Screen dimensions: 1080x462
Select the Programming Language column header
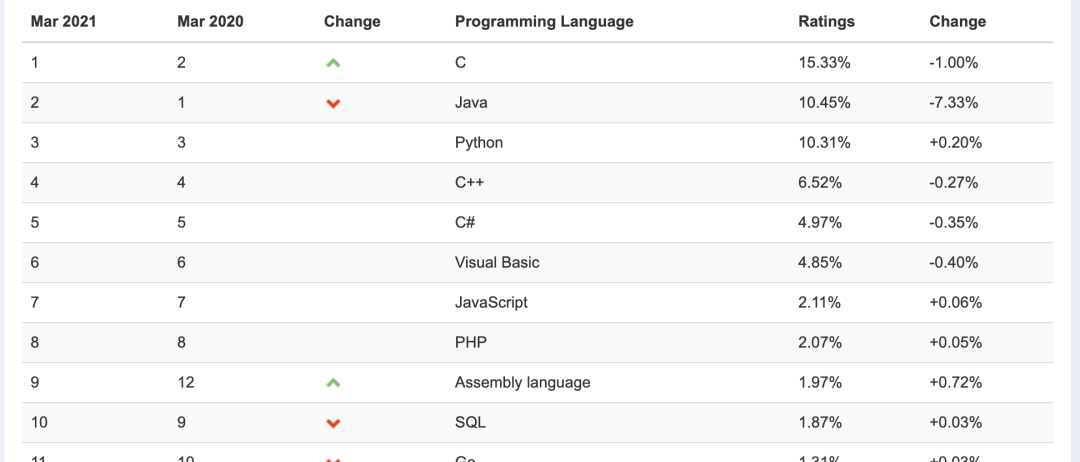544,21
